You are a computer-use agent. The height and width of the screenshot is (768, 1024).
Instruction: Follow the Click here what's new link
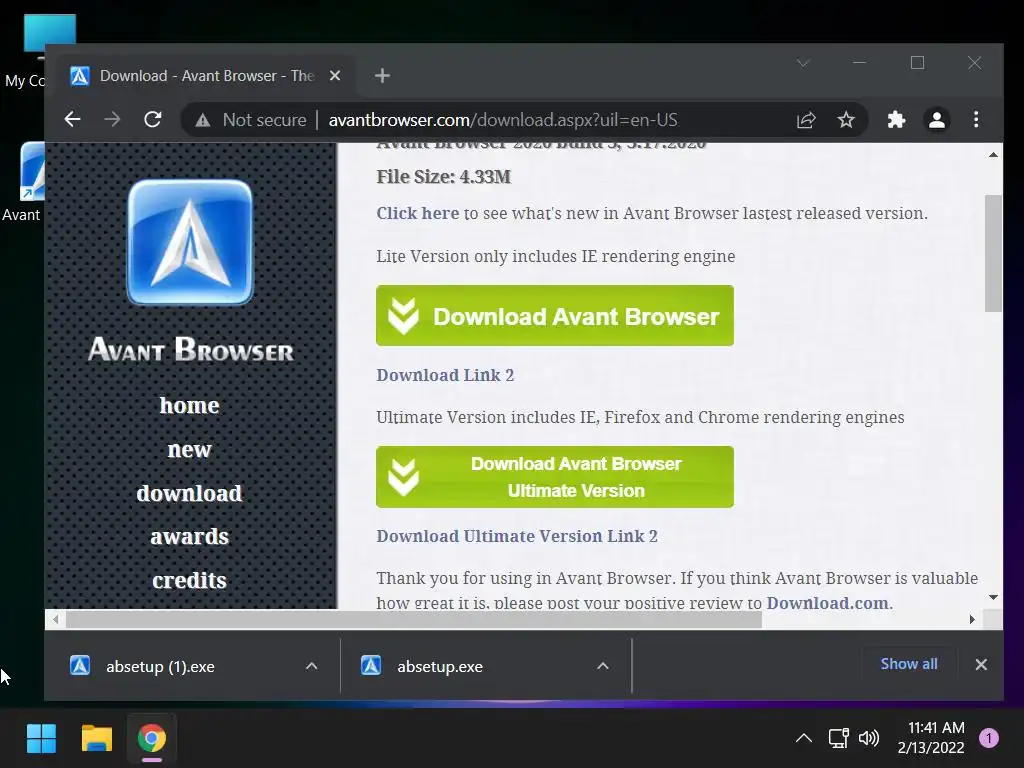(x=418, y=214)
